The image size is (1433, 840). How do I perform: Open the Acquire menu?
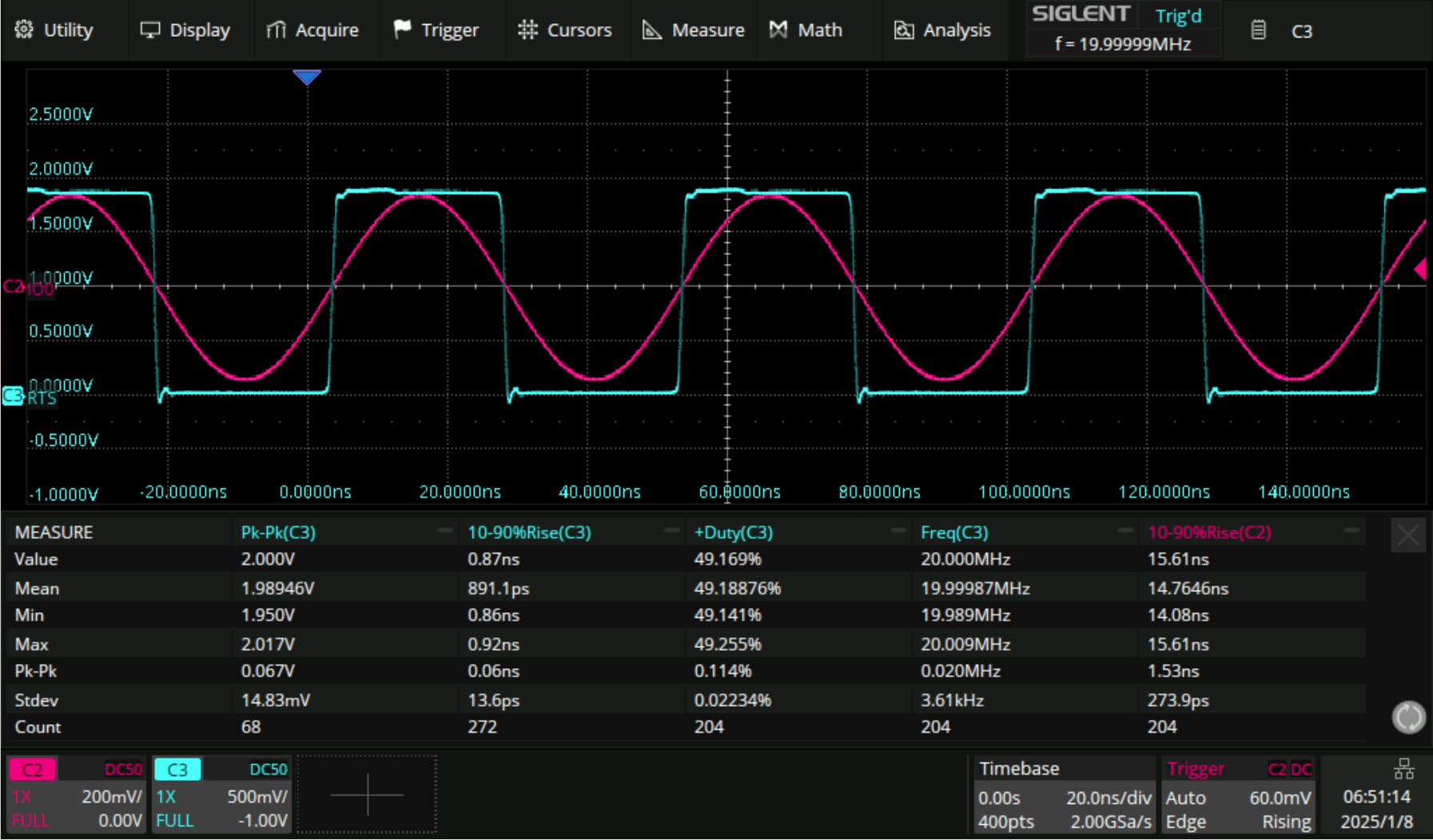tap(312, 30)
